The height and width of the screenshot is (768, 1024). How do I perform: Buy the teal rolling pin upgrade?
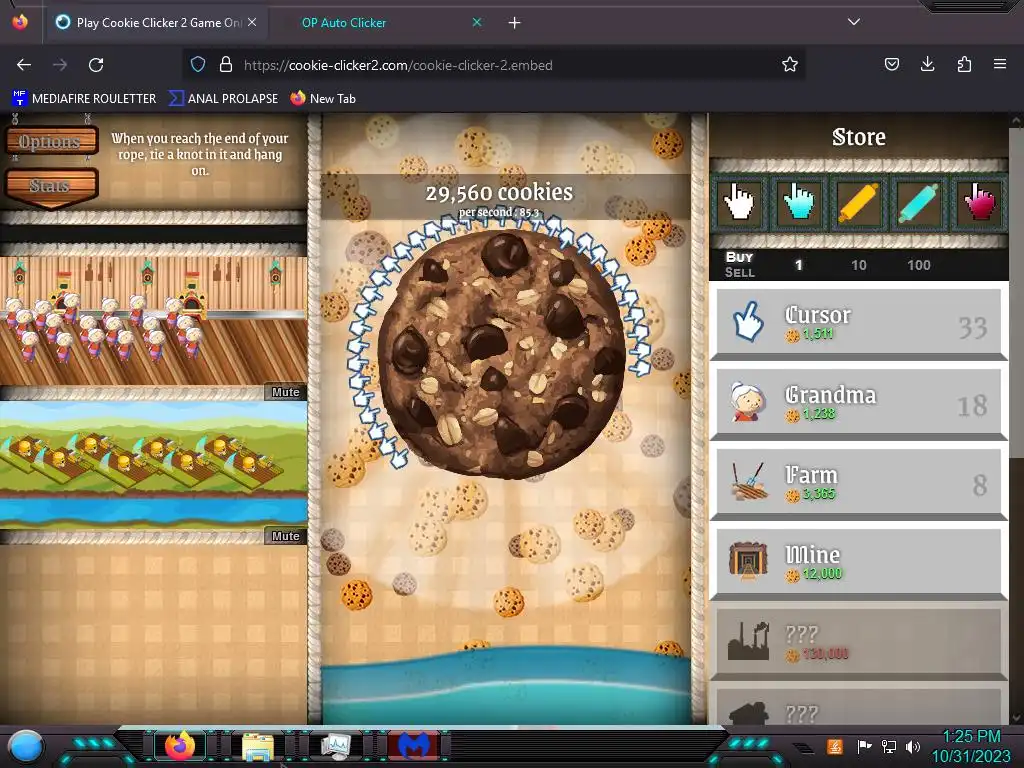click(x=918, y=202)
